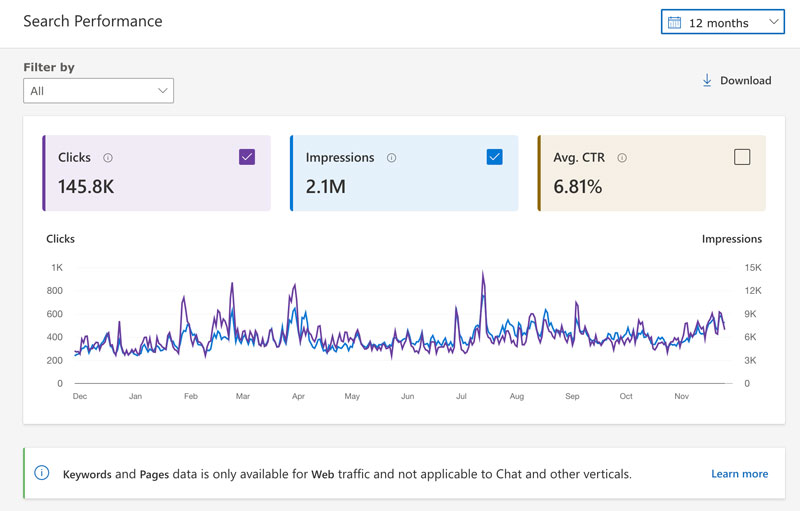Screen dimensions: 800x511
Task: Click the Download text link
Action: click(x=745, y=81)
